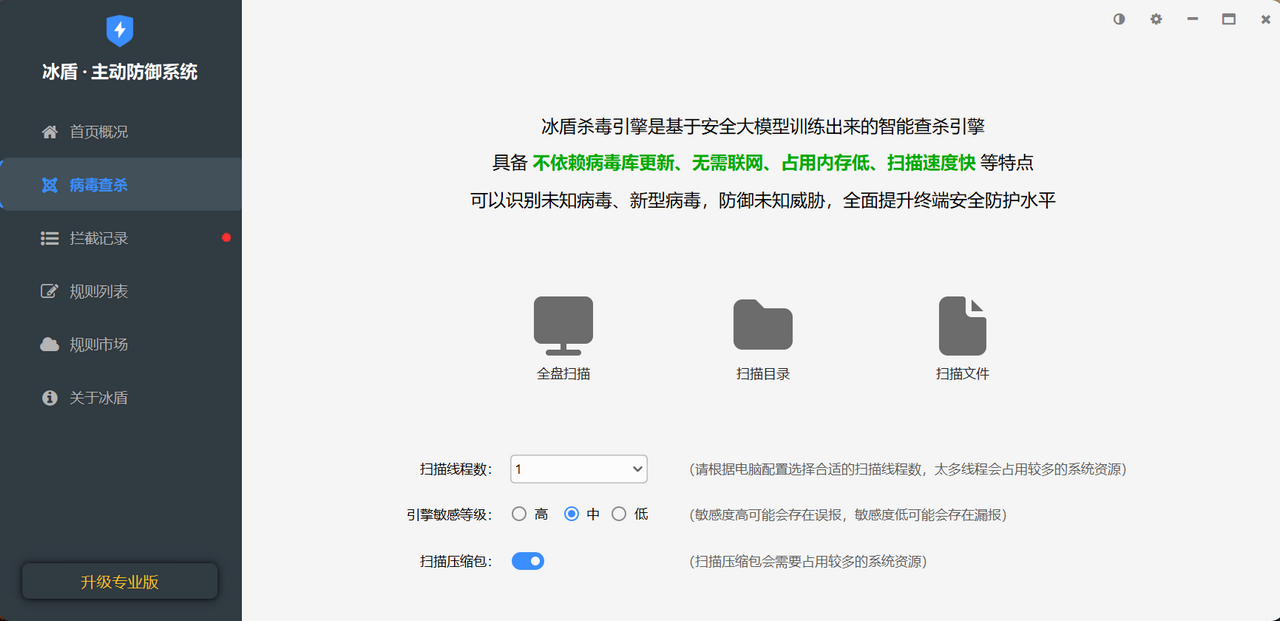Open settings via the gear icon
The width and height of the screenshot is (1280, 621).
1156,19
